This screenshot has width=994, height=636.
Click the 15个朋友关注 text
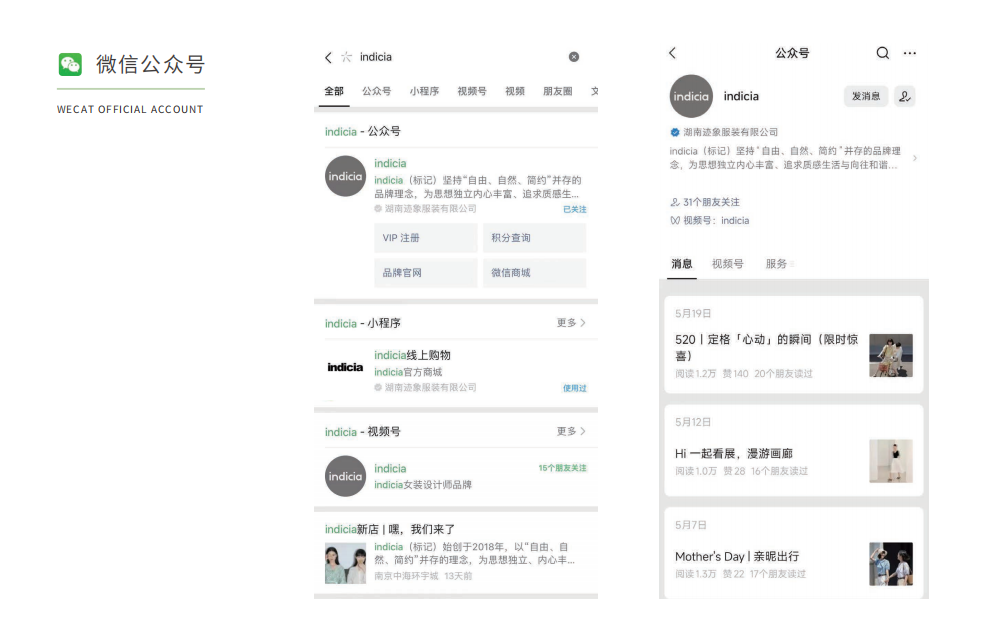563,468
